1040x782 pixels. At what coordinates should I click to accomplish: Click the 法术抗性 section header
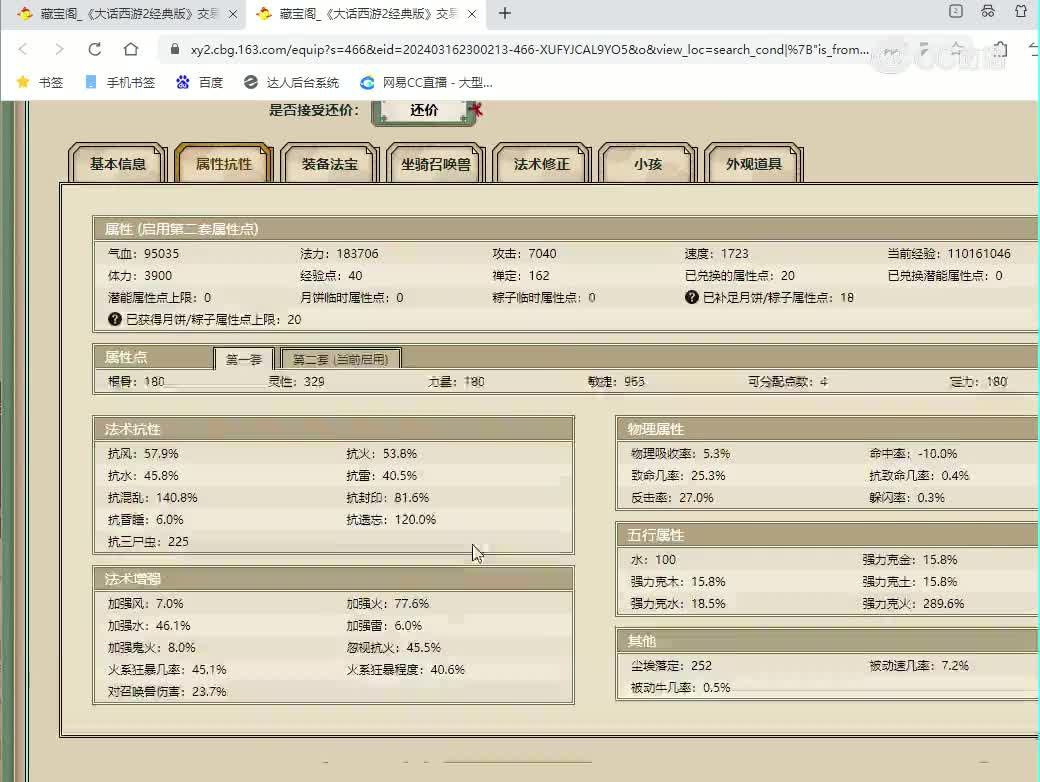point(334,429)
